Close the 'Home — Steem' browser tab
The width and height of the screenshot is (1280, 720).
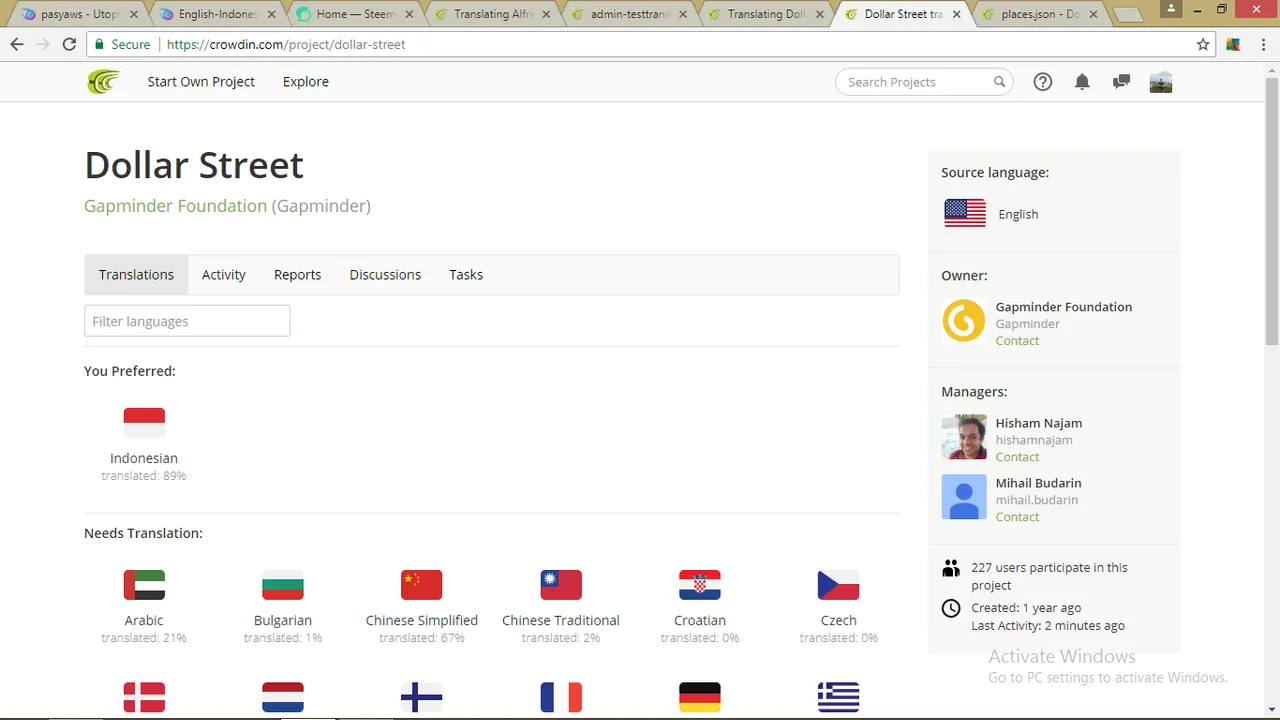(408, 15)
